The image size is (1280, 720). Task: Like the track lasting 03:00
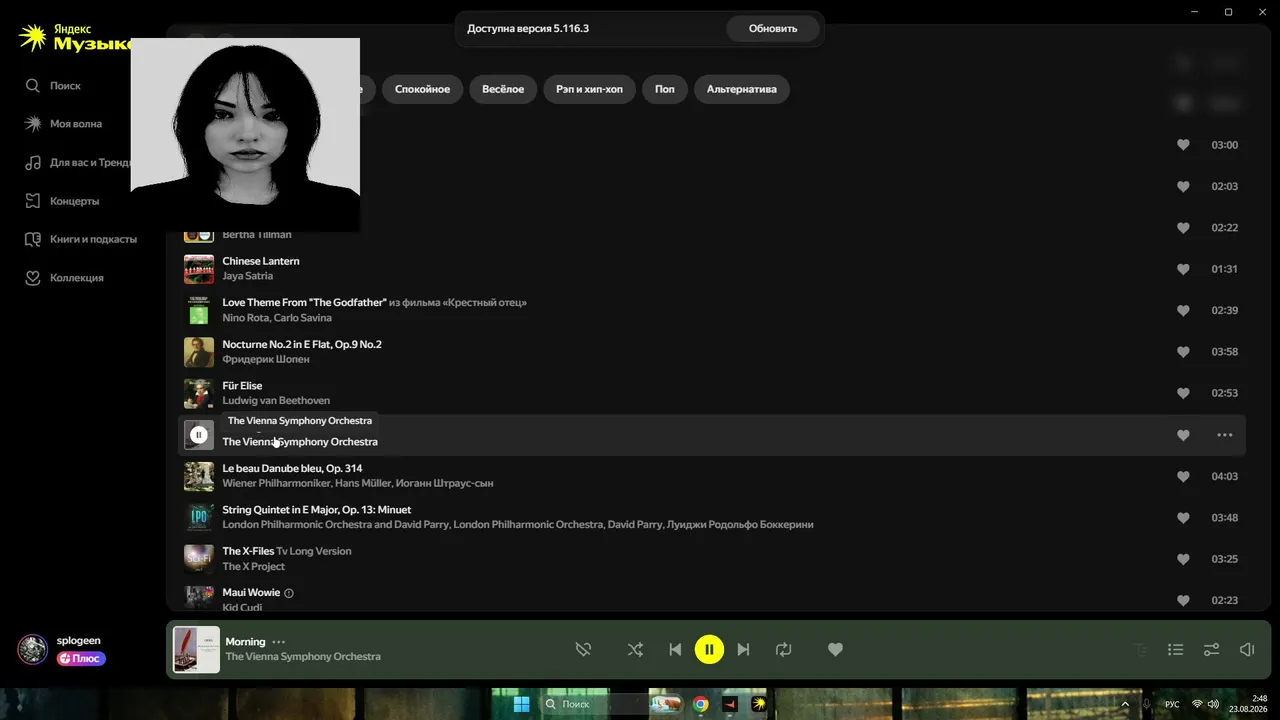click(x=1183, y=145)
